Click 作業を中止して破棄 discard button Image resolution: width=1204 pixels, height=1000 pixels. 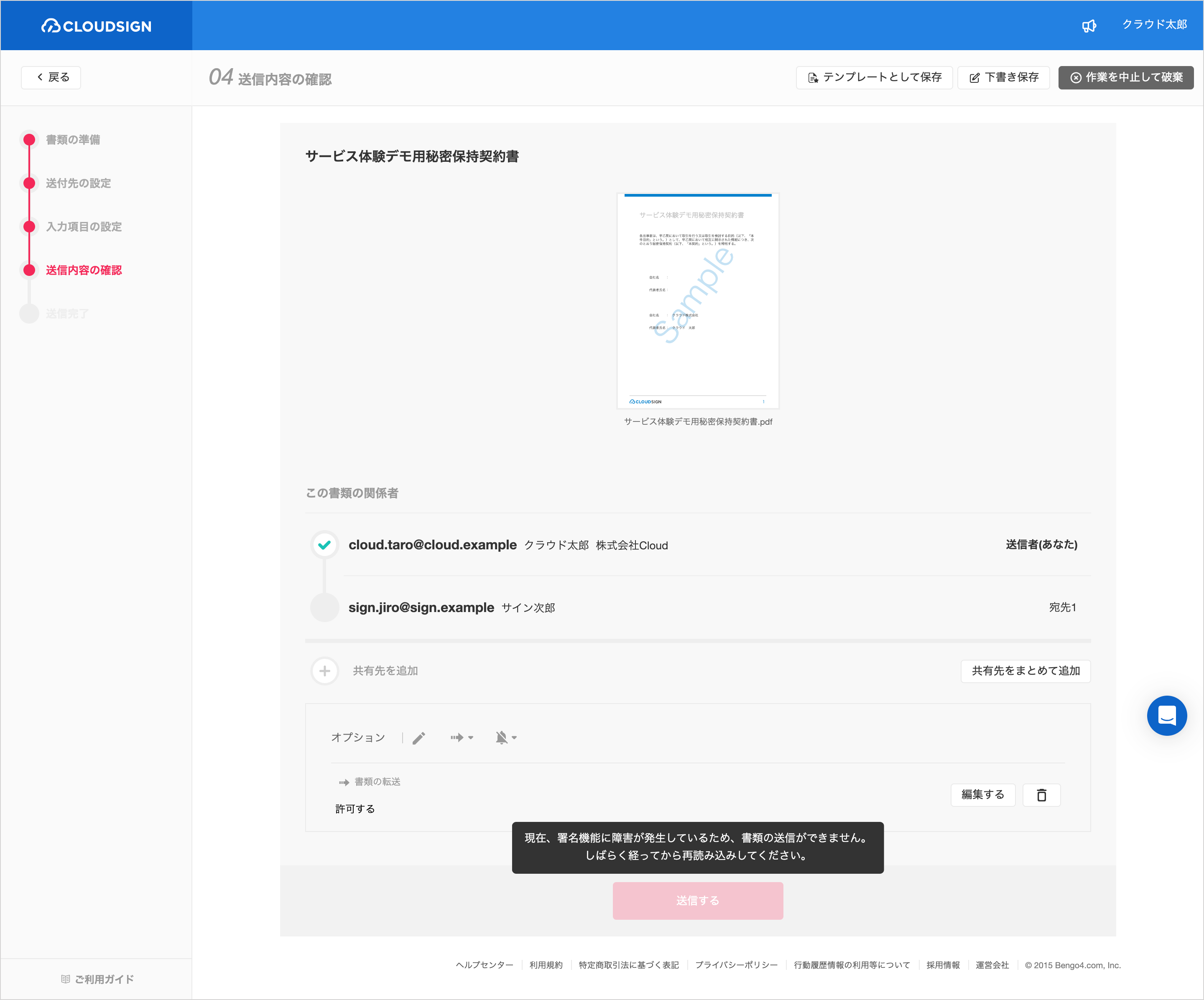(1125, 77)
